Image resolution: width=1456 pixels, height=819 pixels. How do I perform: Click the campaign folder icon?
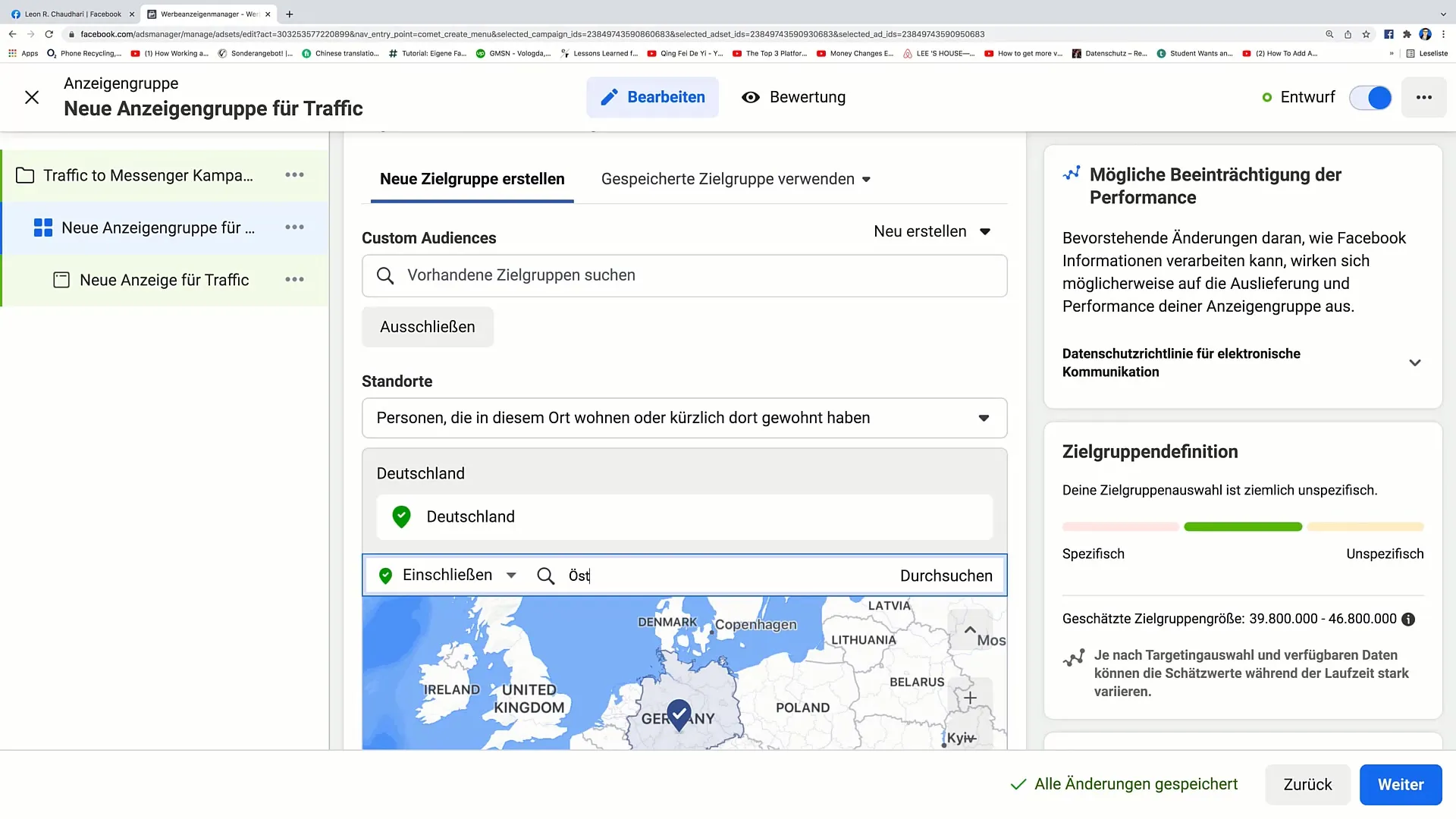pyautogui.click(x=25, y=175)
